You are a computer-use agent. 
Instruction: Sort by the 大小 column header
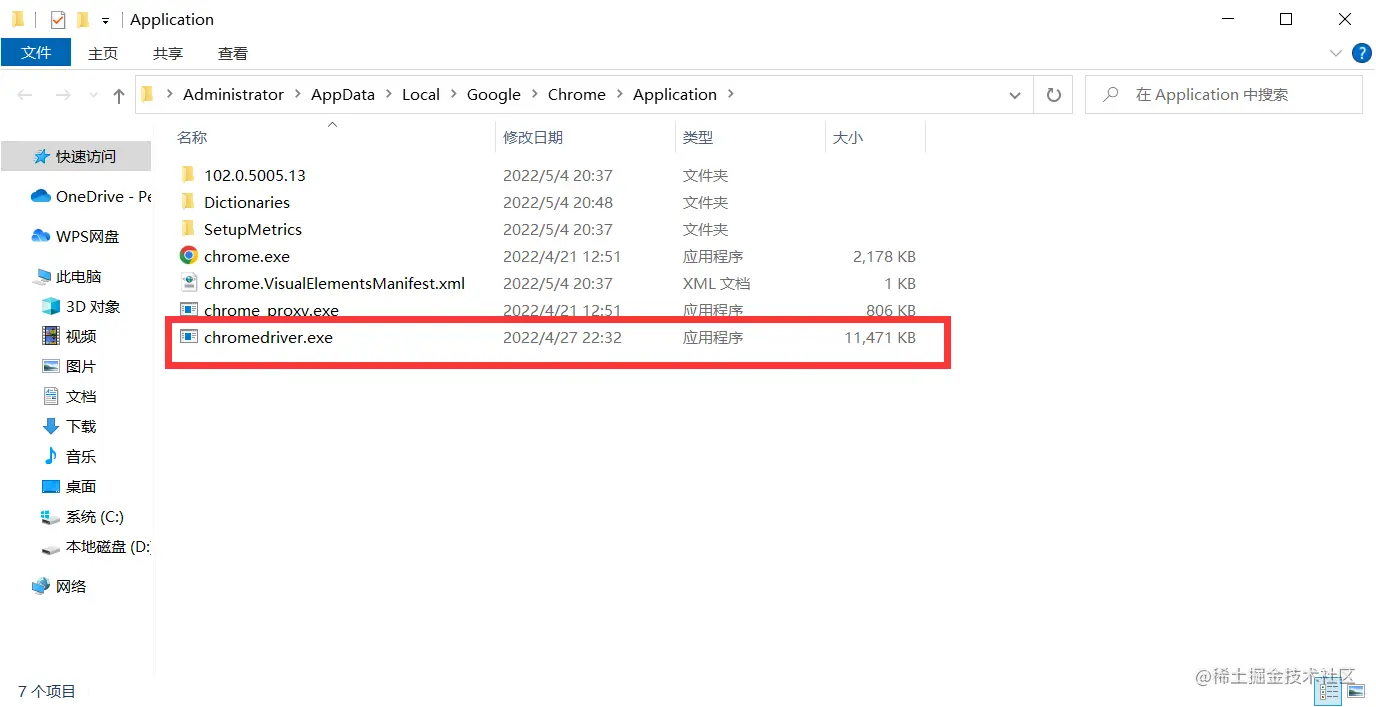coord(848,137)
